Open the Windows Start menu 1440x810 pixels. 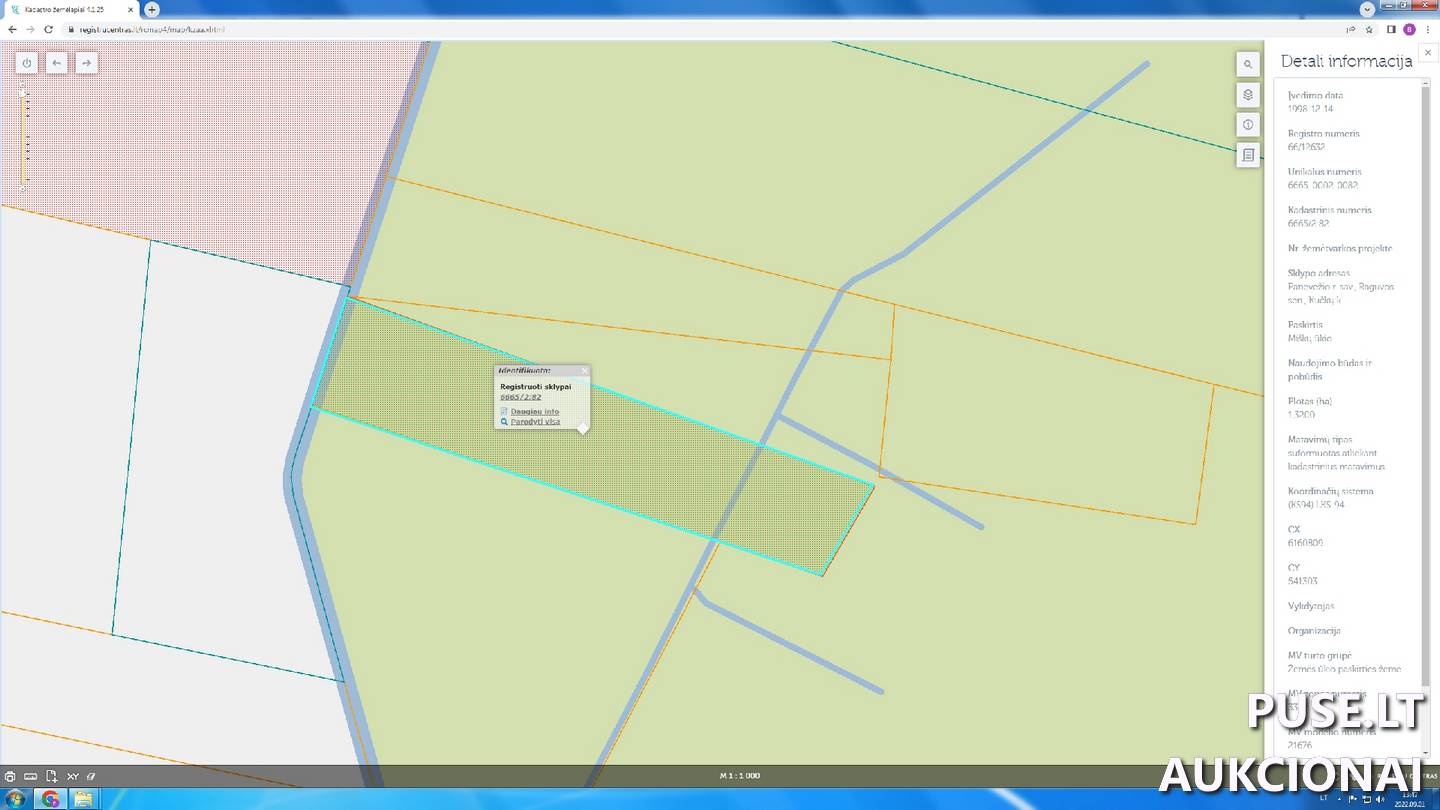[14, 799]
